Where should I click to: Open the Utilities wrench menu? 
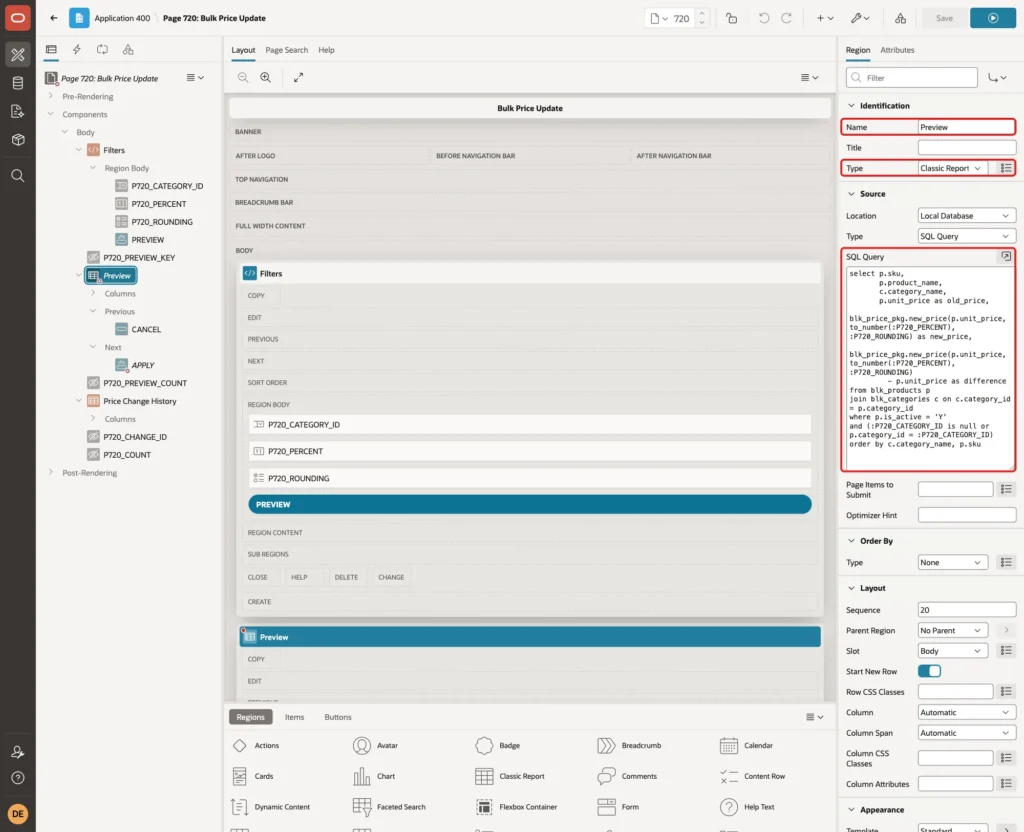[x=860, y=18]
